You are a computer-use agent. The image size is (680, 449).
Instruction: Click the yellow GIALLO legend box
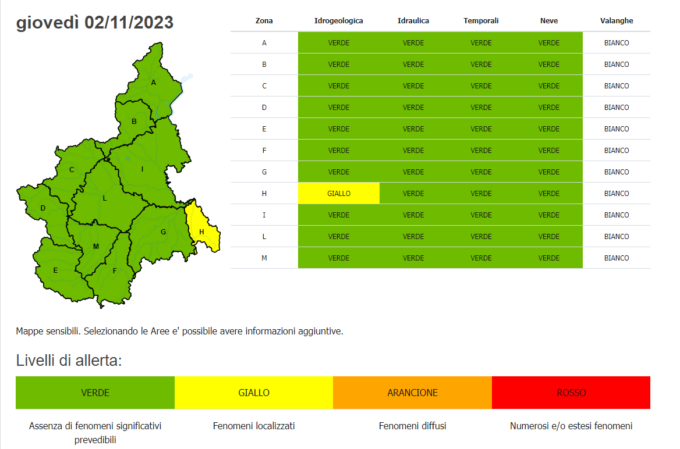pyautogui.click(x=253, y=393)
